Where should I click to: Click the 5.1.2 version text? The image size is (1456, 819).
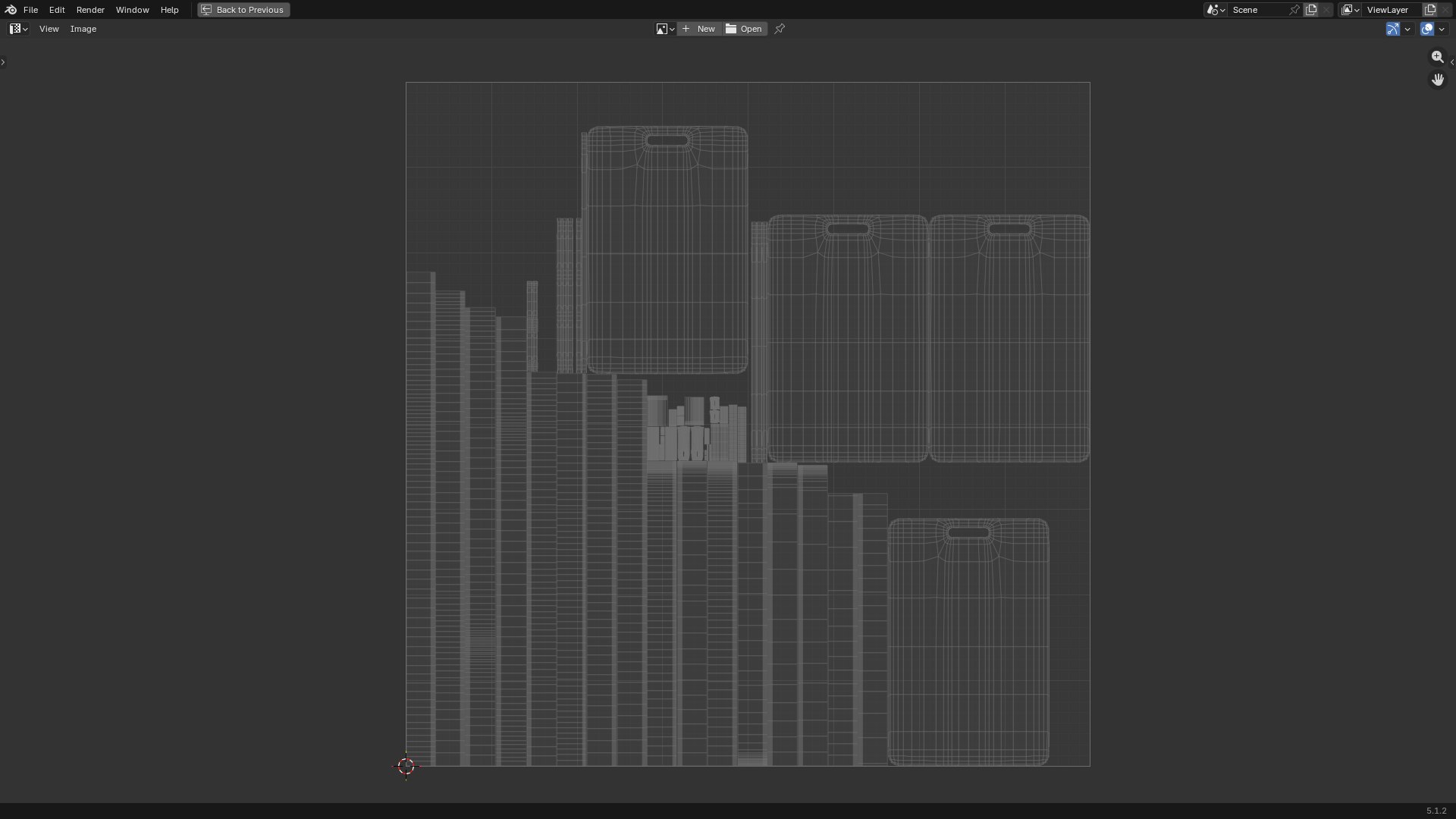pyautogui.click(x=1436, y=811)
